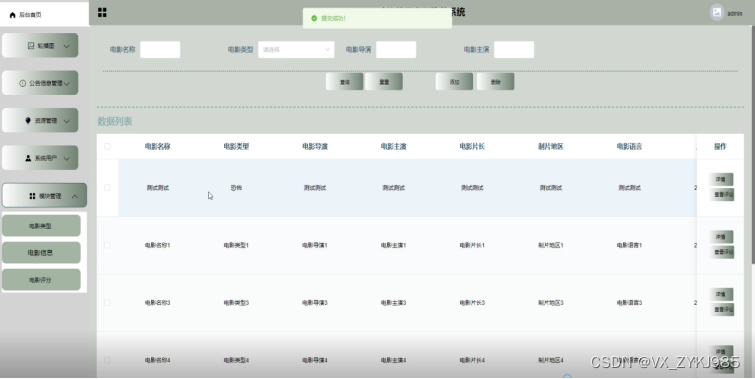
Task: Click the admin username label
Action: click(x=734, y=13)
